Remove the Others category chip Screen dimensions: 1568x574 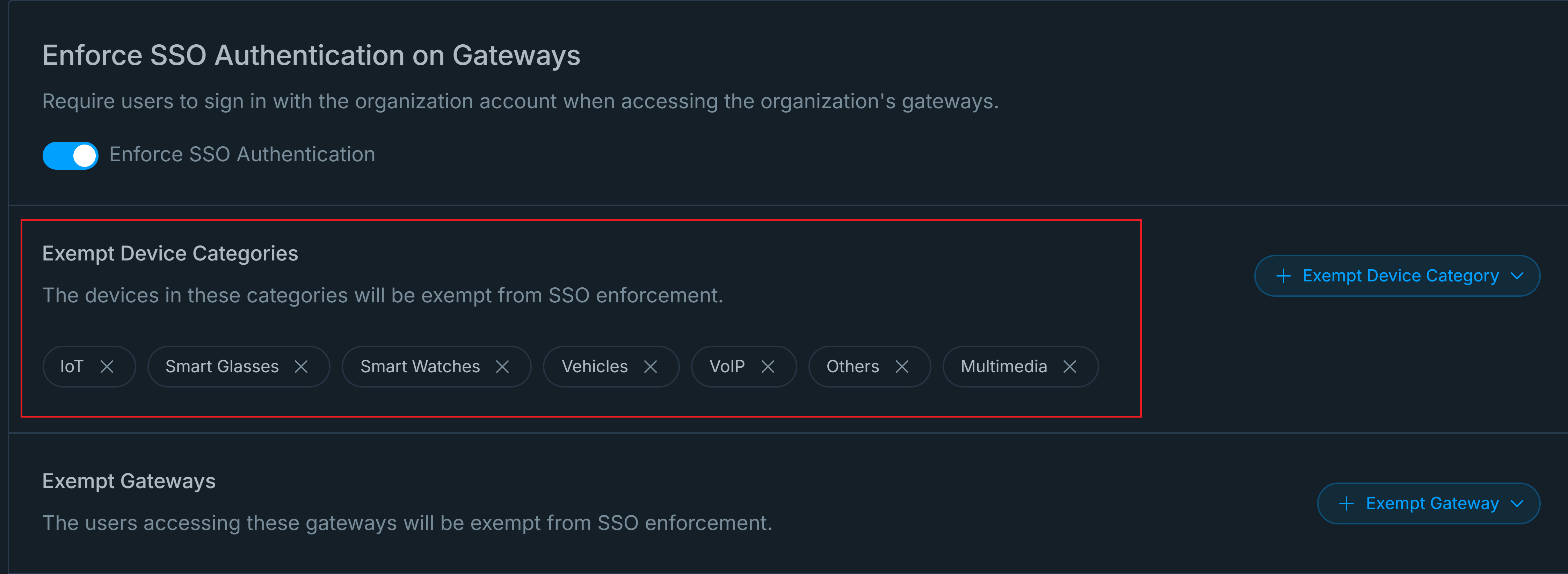point(902,367)
